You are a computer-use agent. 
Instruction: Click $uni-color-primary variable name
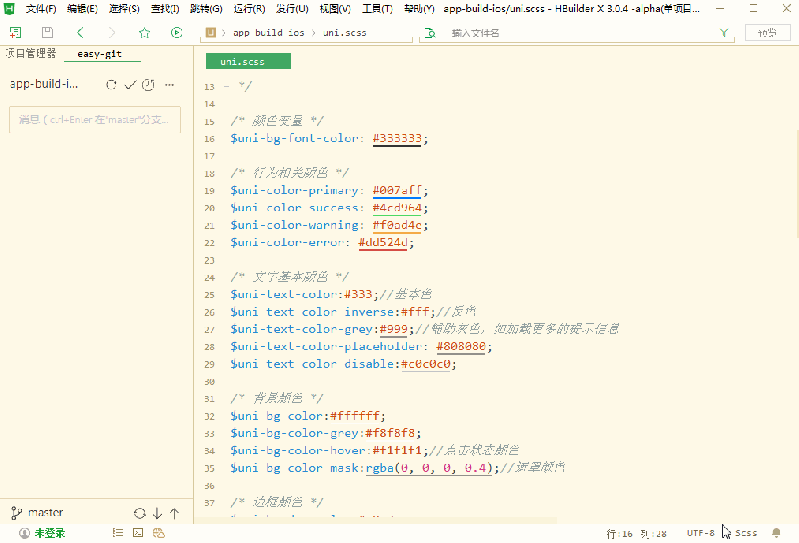(294, 191)
